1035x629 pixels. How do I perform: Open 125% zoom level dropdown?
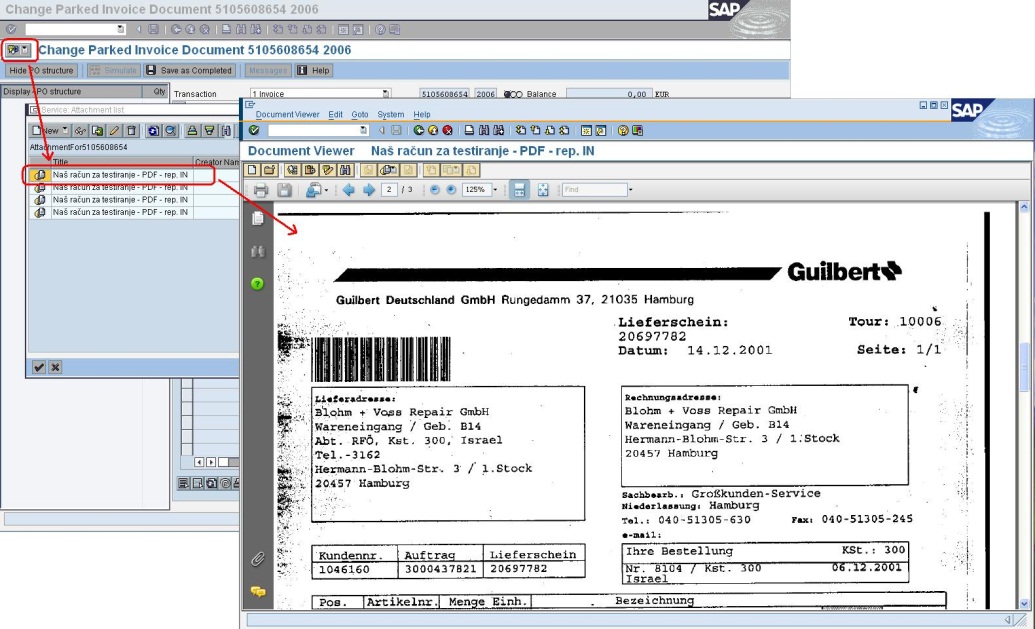[495, 190]
